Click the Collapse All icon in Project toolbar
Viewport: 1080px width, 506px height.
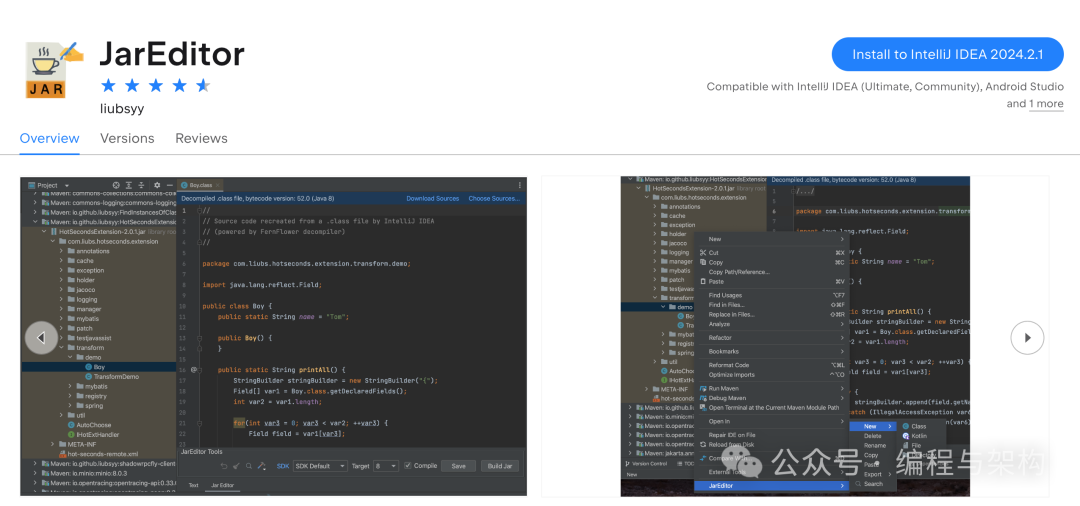(141, 185)
